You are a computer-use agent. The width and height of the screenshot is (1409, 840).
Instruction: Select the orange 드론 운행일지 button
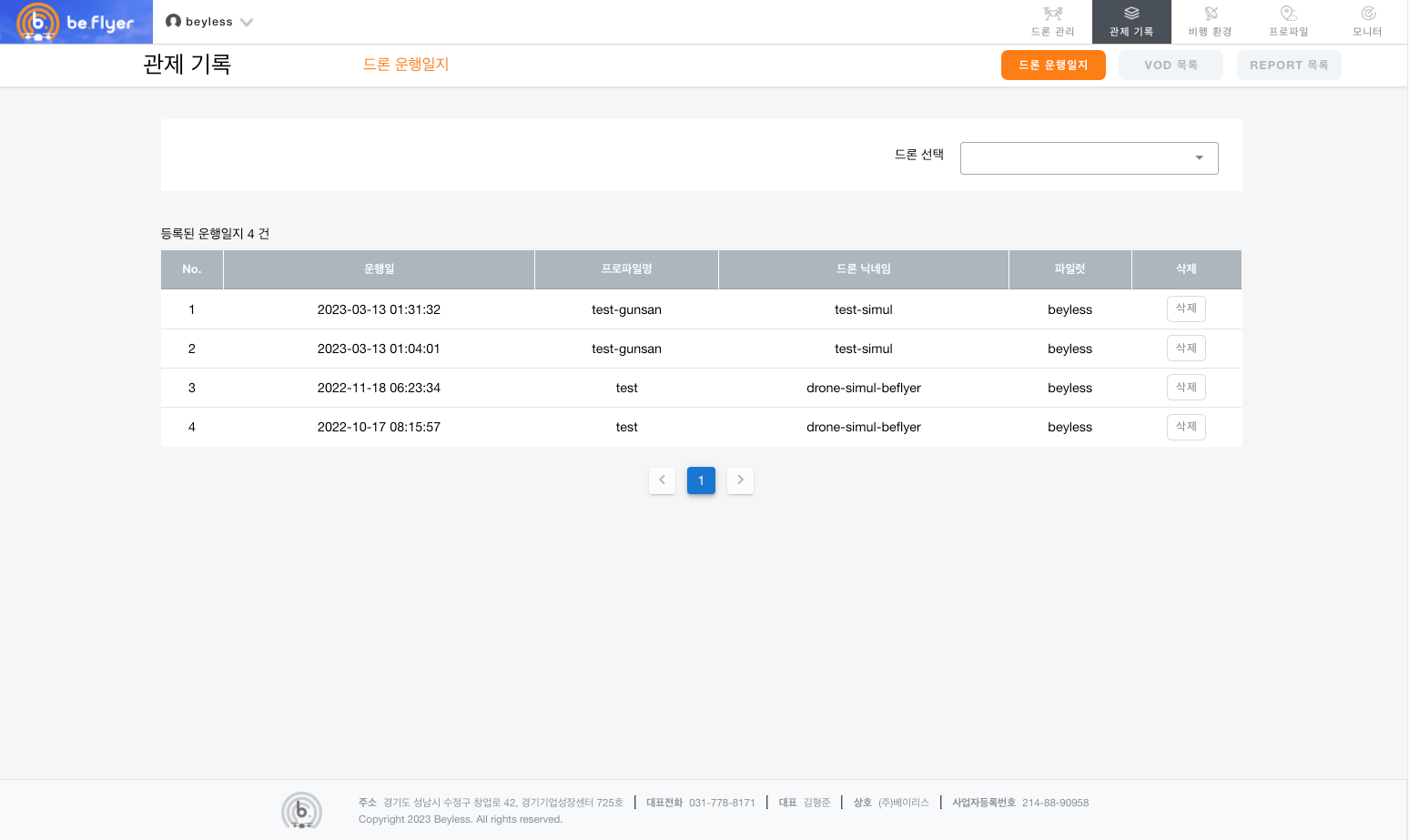click(1053, 65)
